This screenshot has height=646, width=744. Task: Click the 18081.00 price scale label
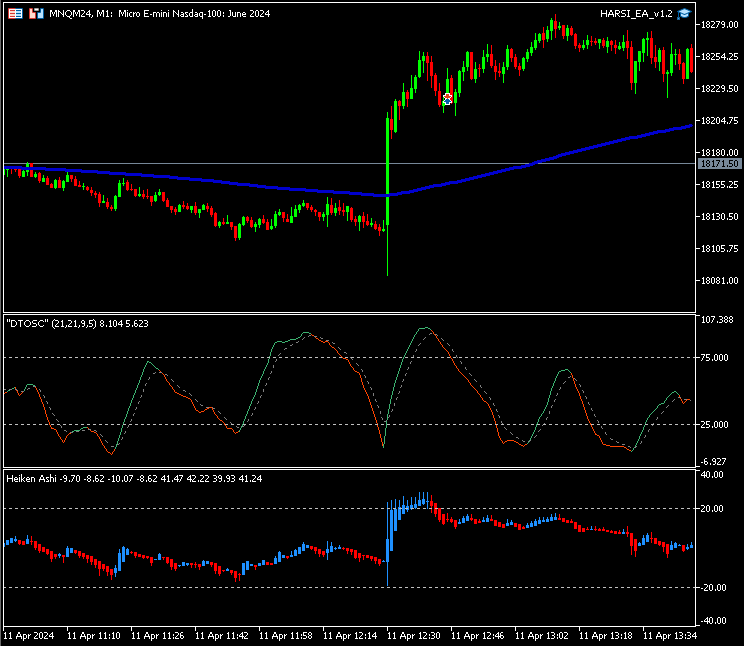(x=719, y=281)
